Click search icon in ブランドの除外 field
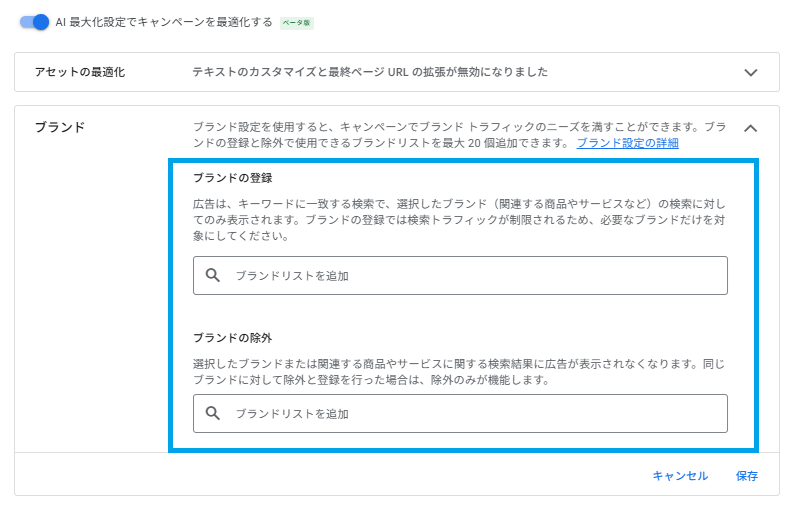 click(212, 413)
